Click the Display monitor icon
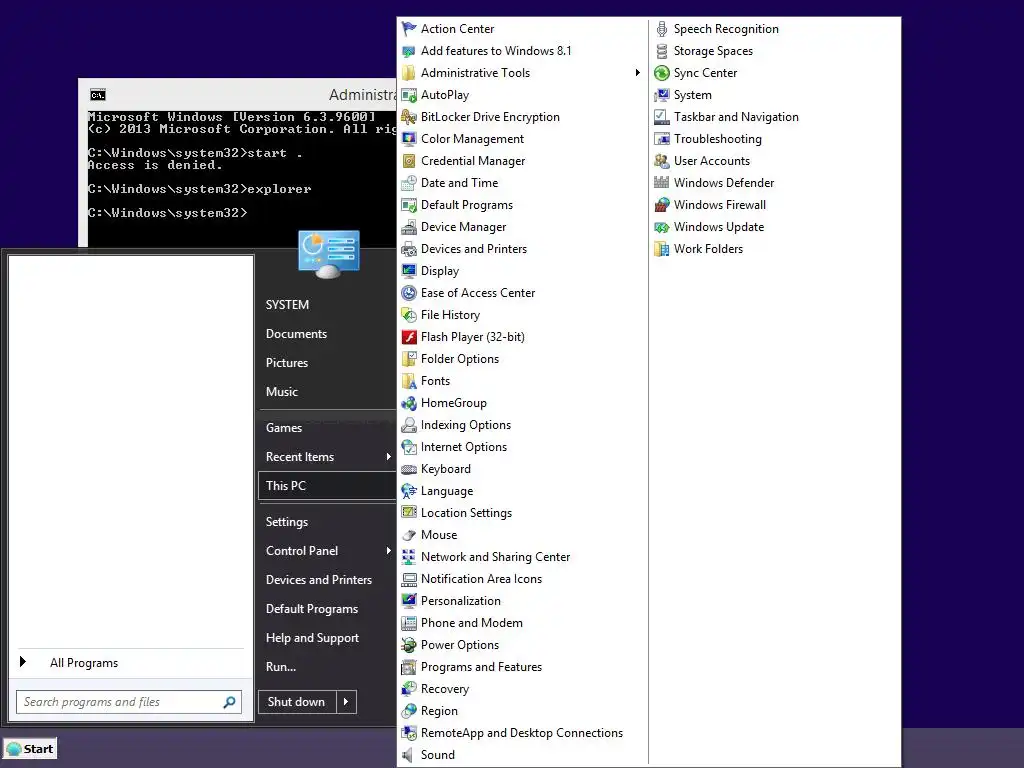 pos(409,271)
